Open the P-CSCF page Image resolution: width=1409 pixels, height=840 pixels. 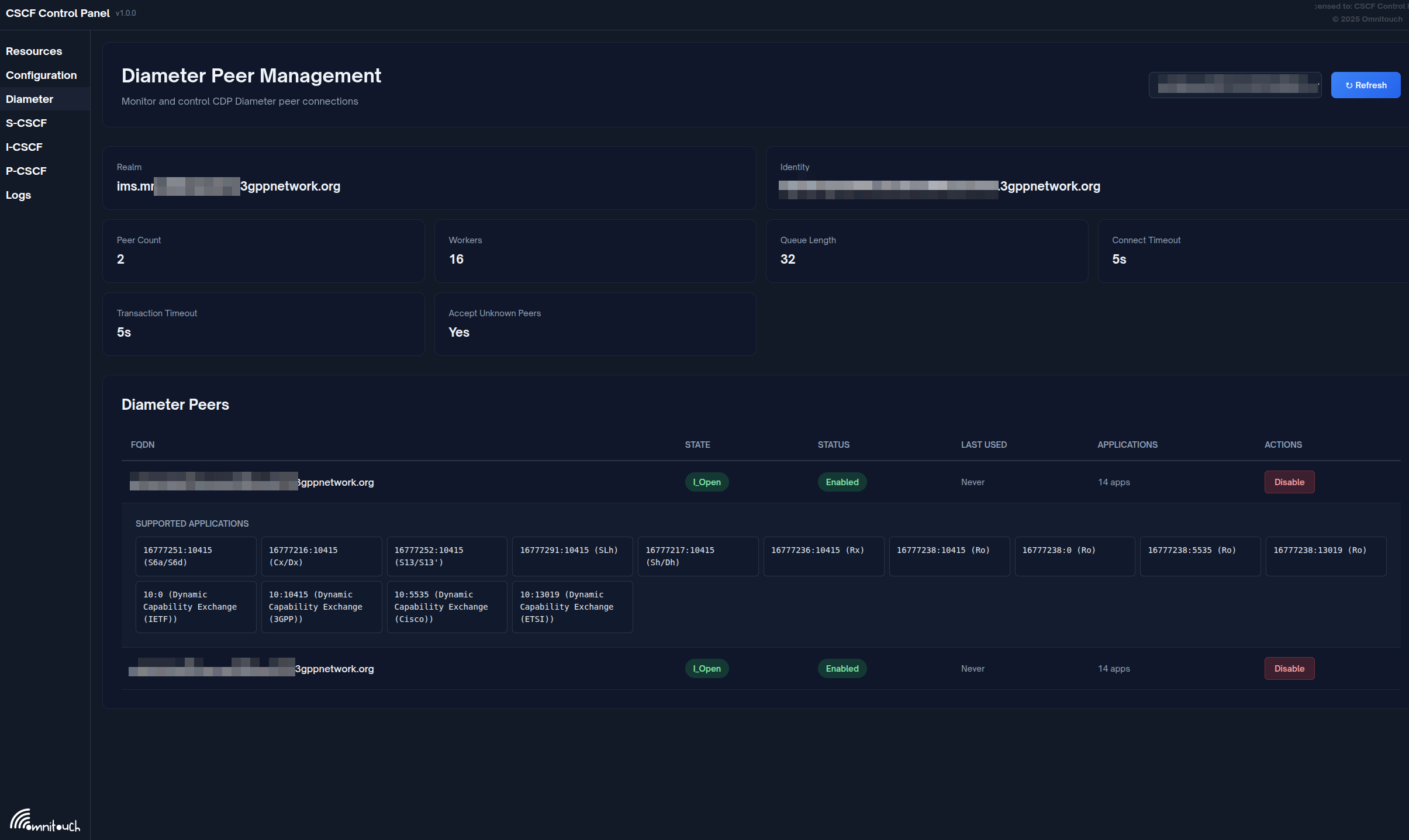26,171
